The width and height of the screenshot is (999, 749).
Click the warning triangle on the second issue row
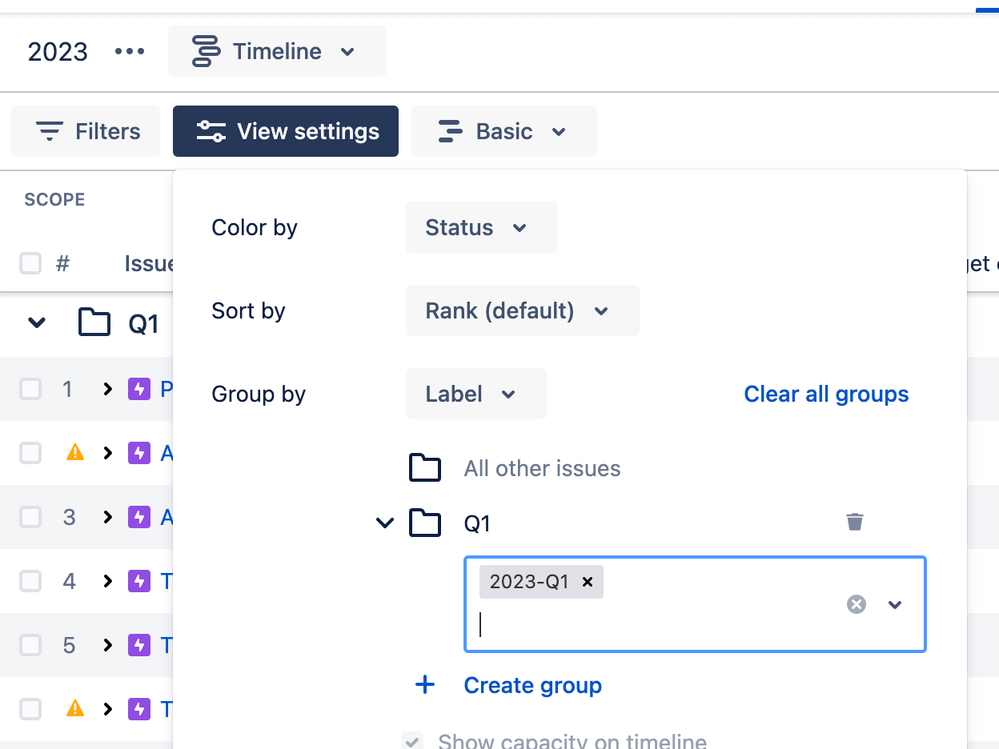[x=73, y=453]
